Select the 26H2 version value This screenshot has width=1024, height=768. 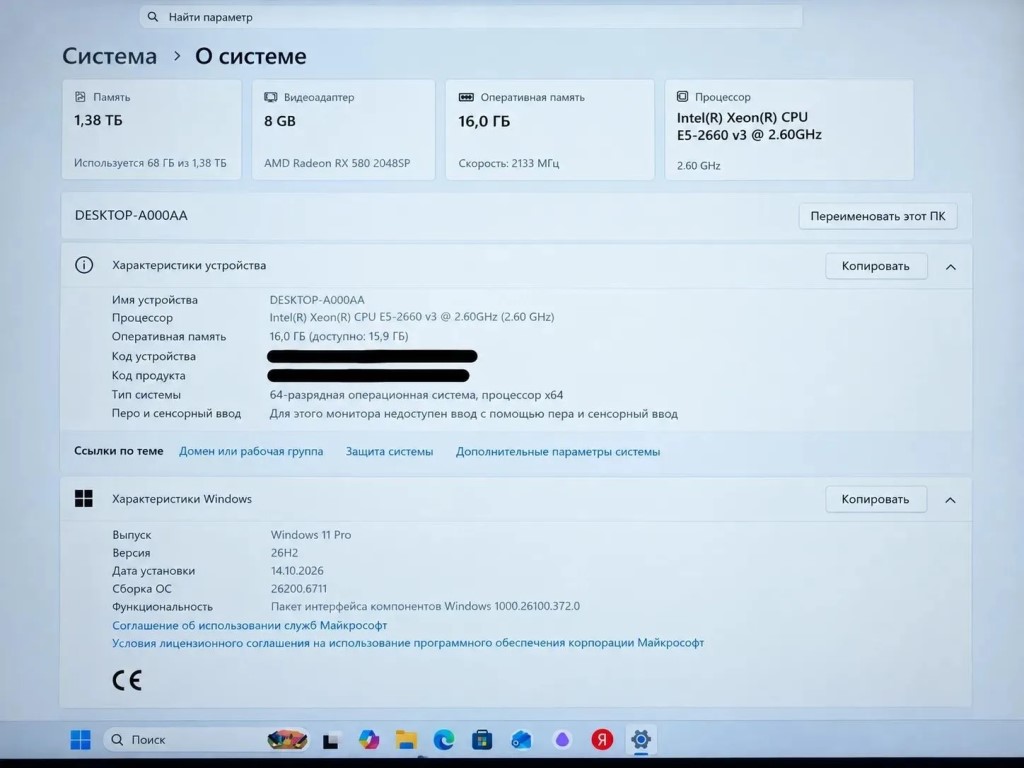(285, 552)
